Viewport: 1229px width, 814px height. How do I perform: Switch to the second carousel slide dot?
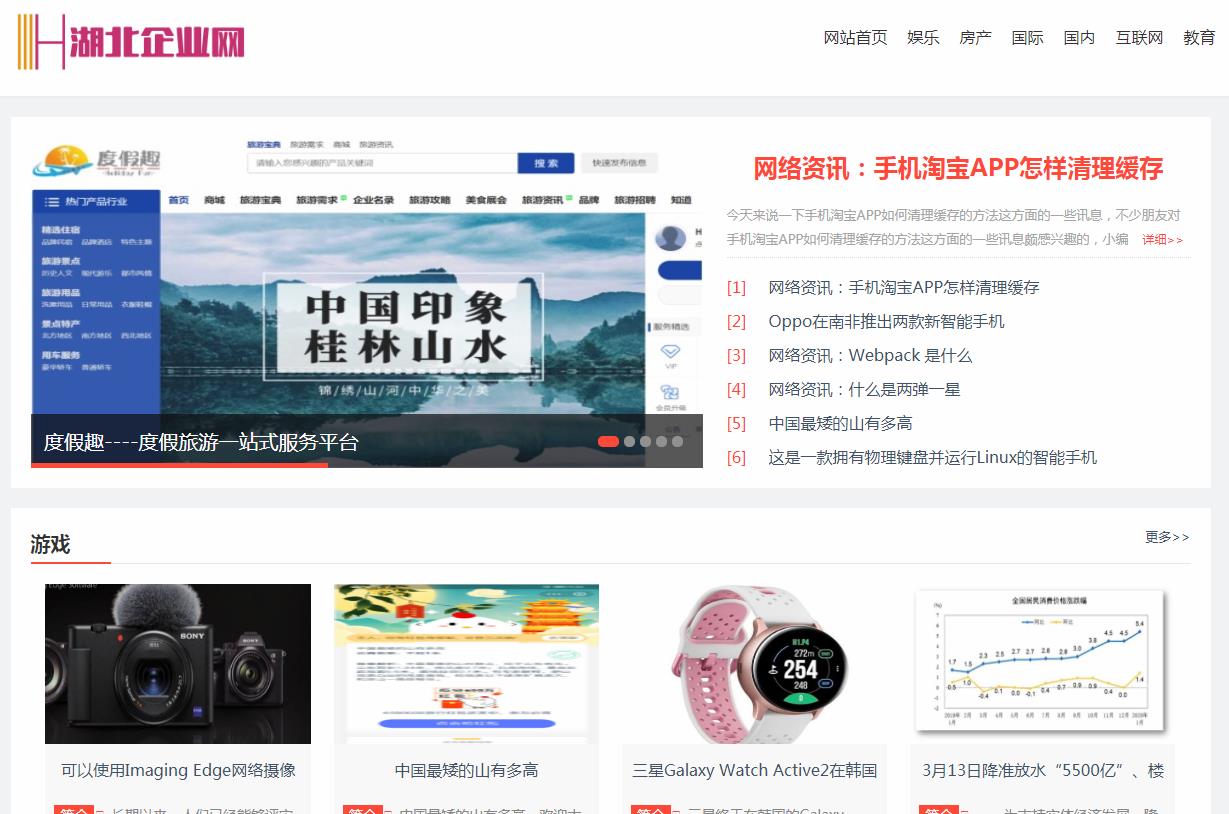(629, 441)
